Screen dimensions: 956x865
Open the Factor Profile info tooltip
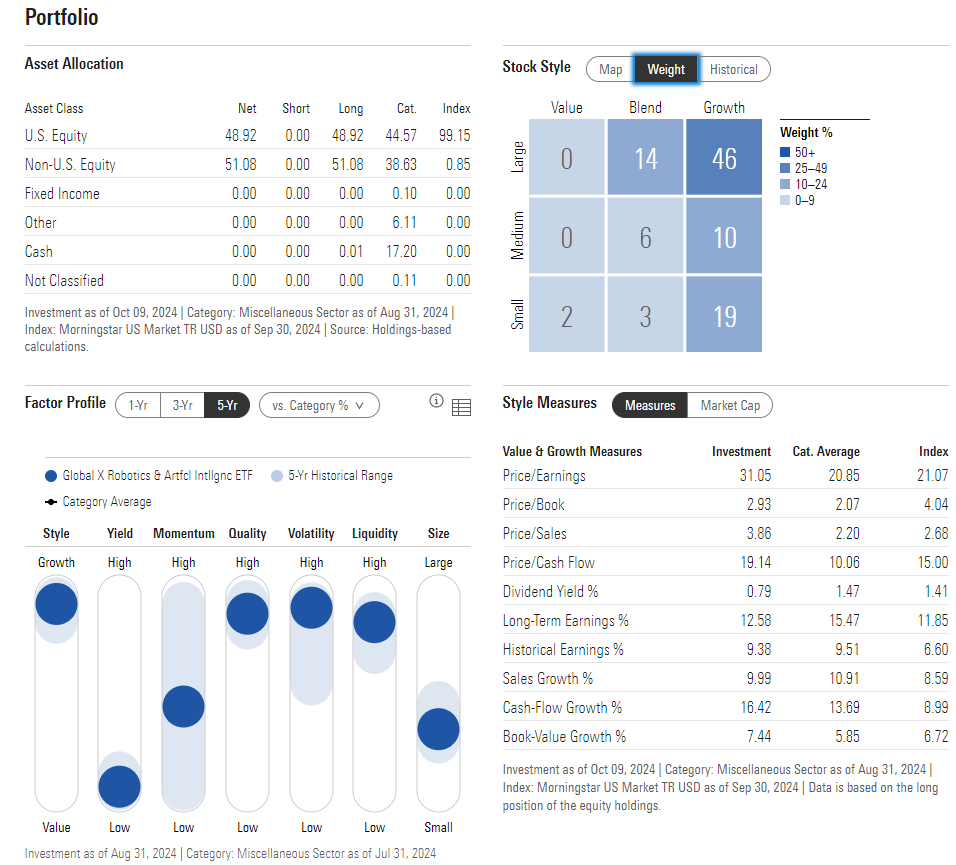(x=437, y=400)
